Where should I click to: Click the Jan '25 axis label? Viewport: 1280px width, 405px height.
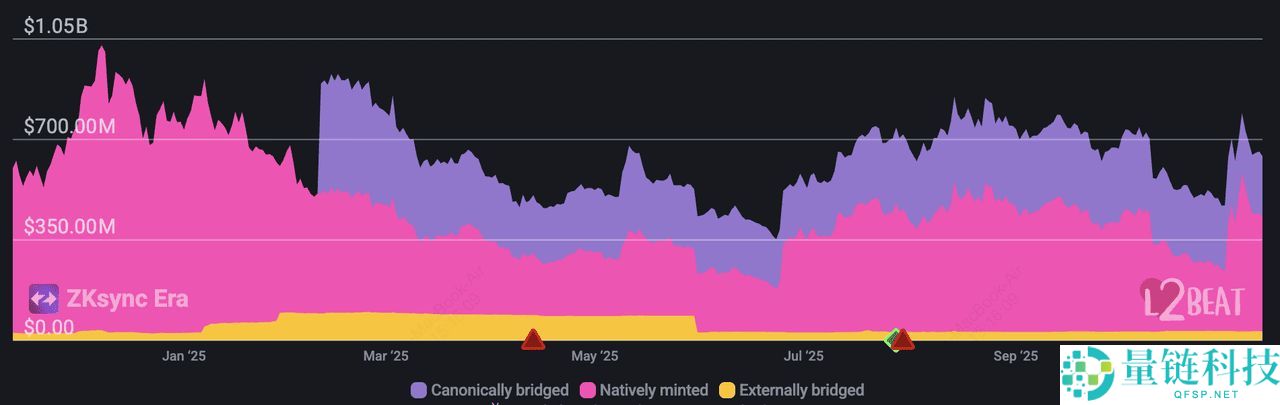(183, 355)
